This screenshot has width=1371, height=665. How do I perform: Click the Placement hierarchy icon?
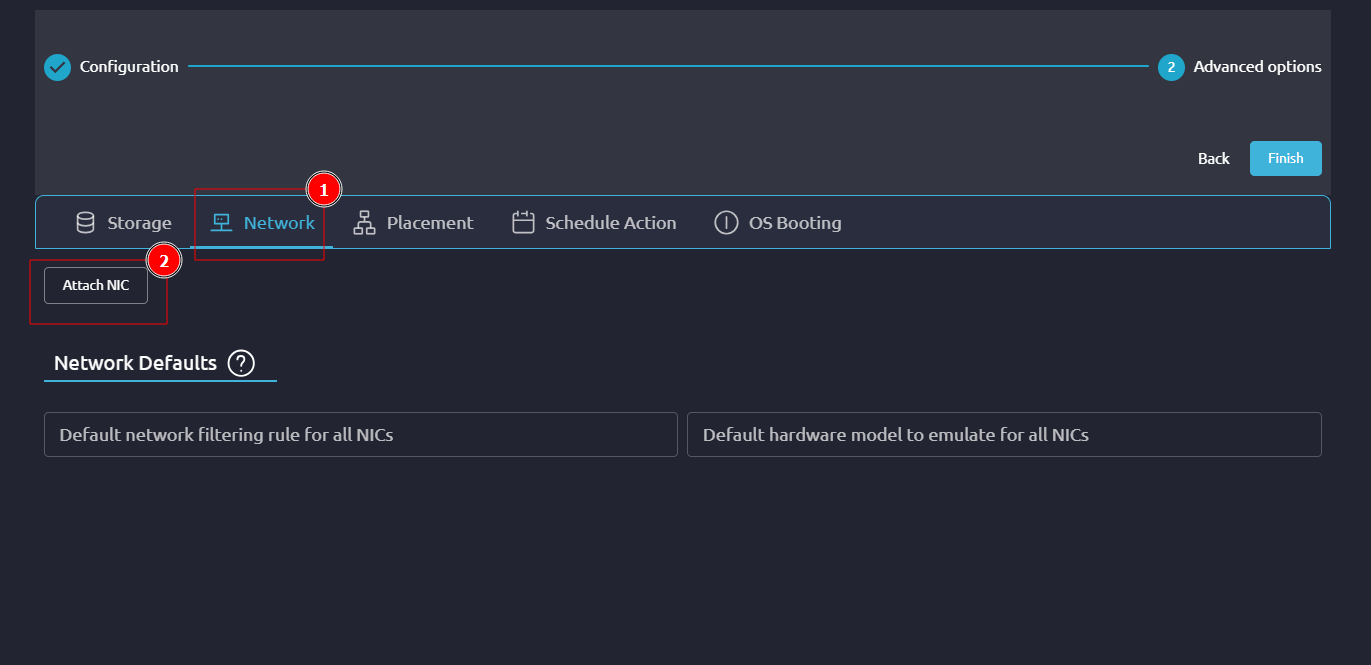[364, 223]
